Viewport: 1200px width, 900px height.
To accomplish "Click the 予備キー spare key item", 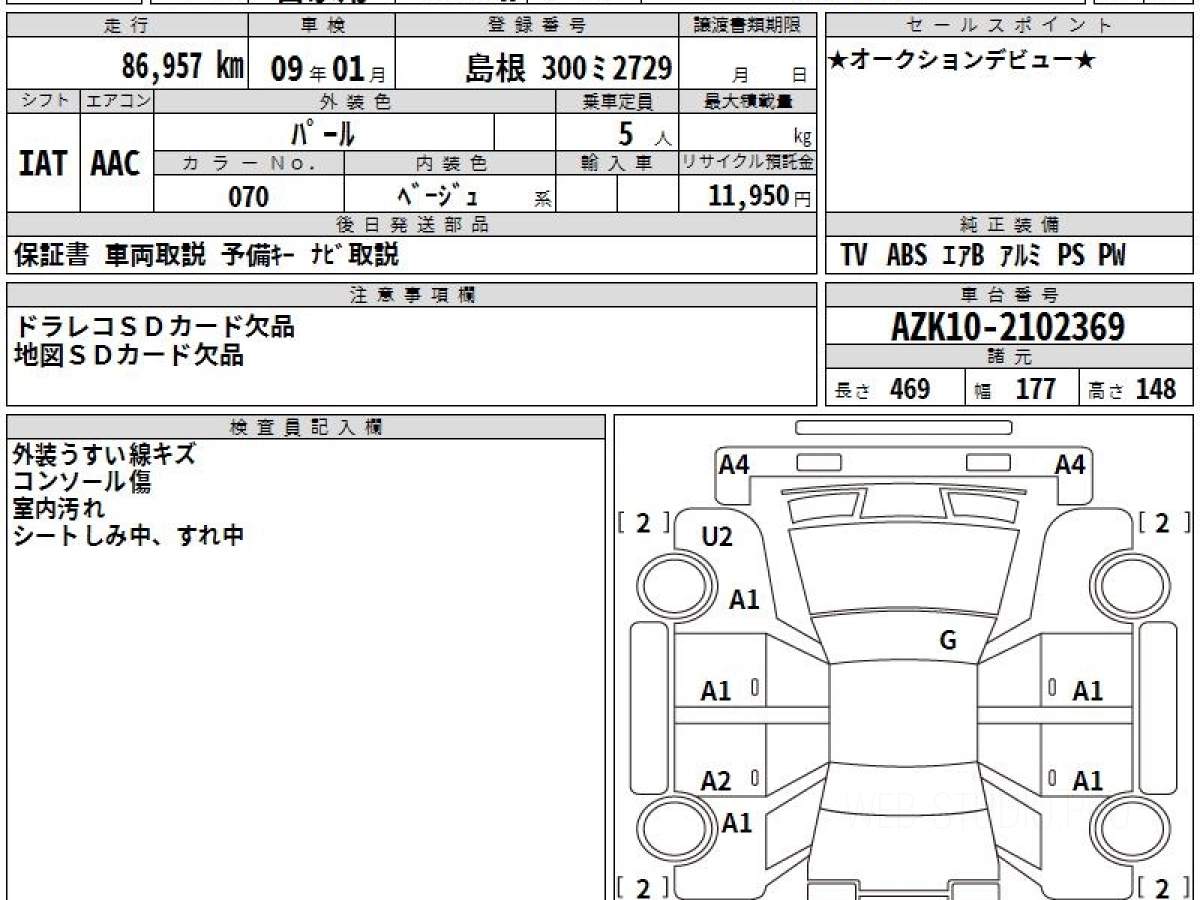I will coord(257,255).
